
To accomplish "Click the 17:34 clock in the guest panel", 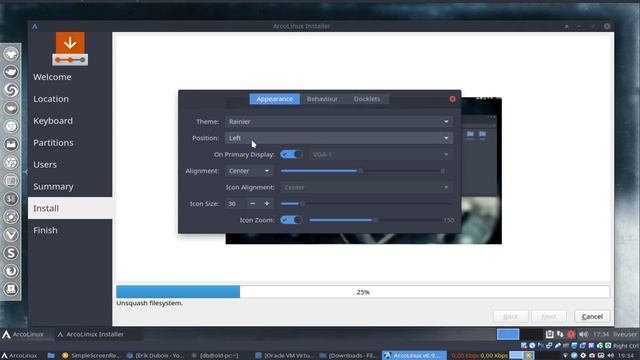I will 601,334.
